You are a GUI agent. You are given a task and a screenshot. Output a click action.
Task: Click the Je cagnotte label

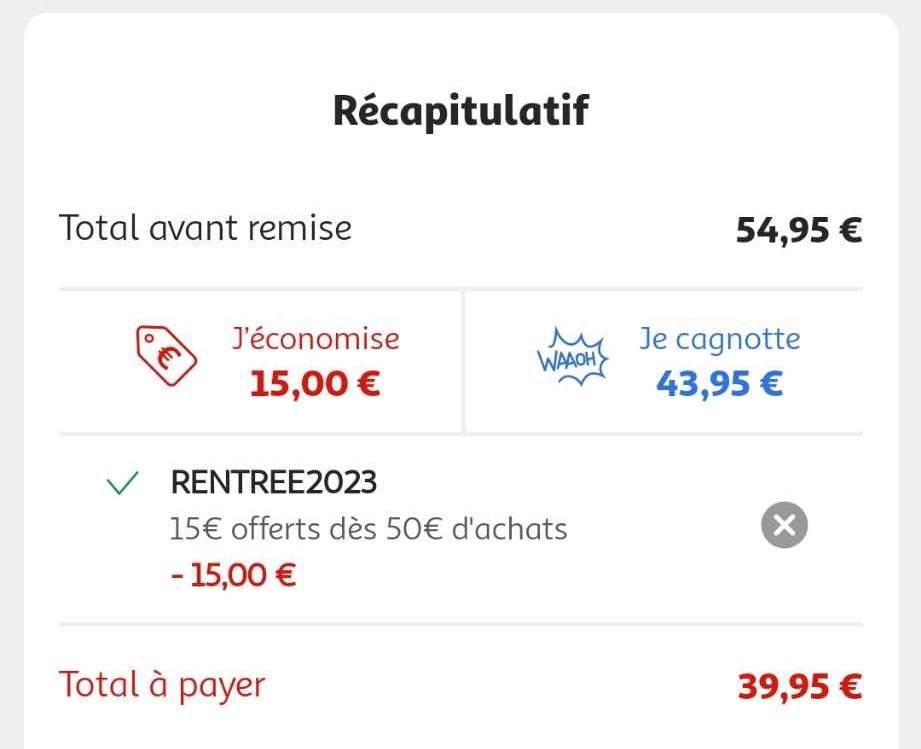click(720, 340)
